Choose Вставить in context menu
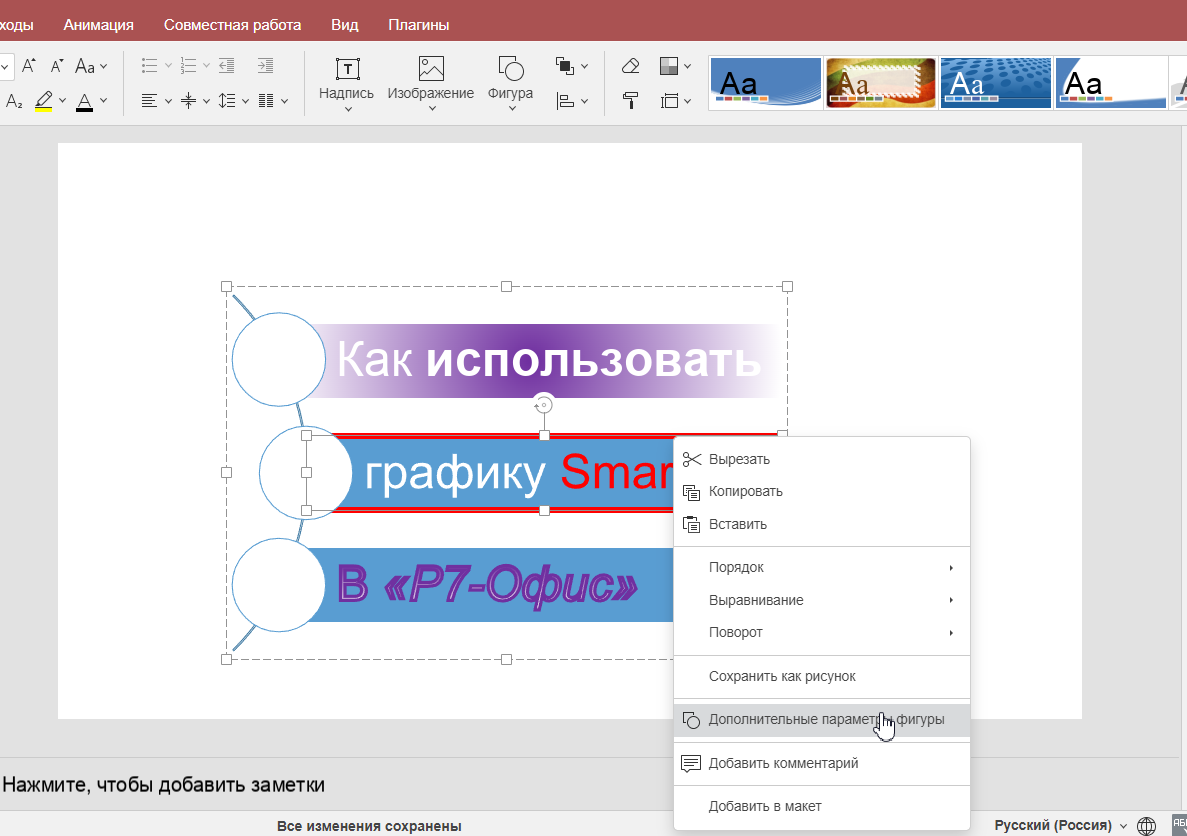The width and height of the screenshot is (1187, 836). coord(821,524)
